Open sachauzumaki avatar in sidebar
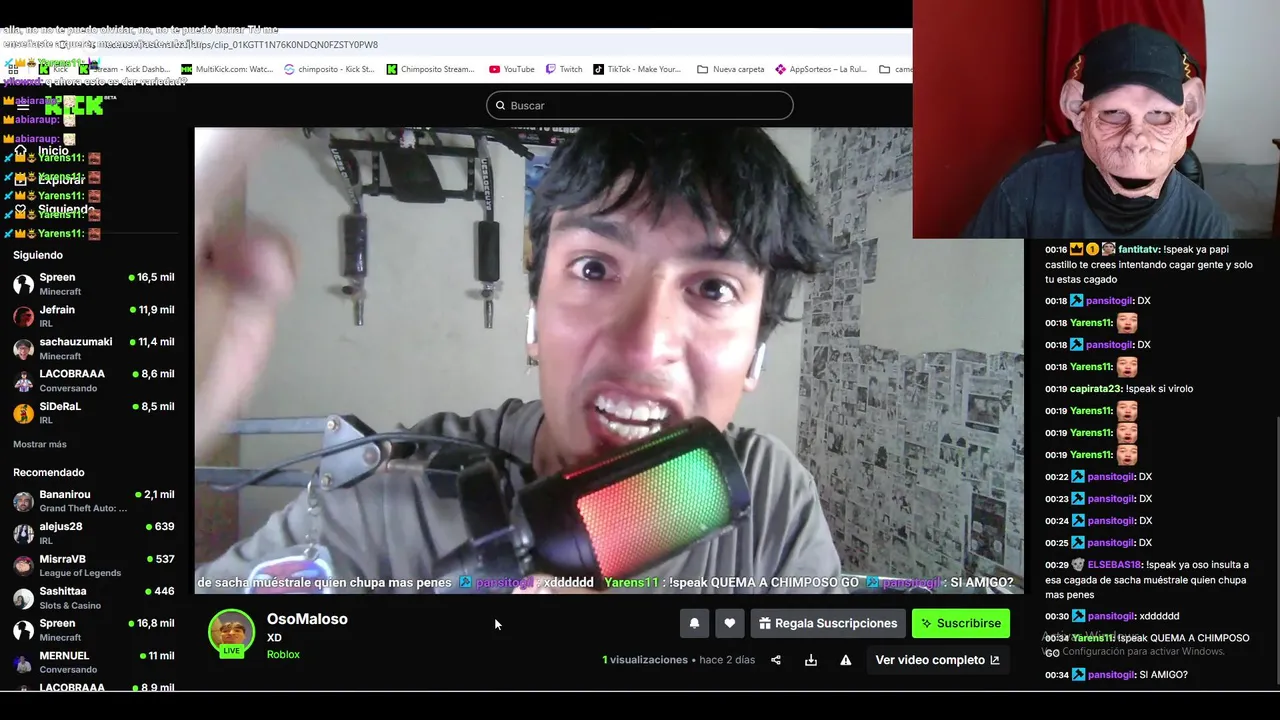 [x=23, y=348]
